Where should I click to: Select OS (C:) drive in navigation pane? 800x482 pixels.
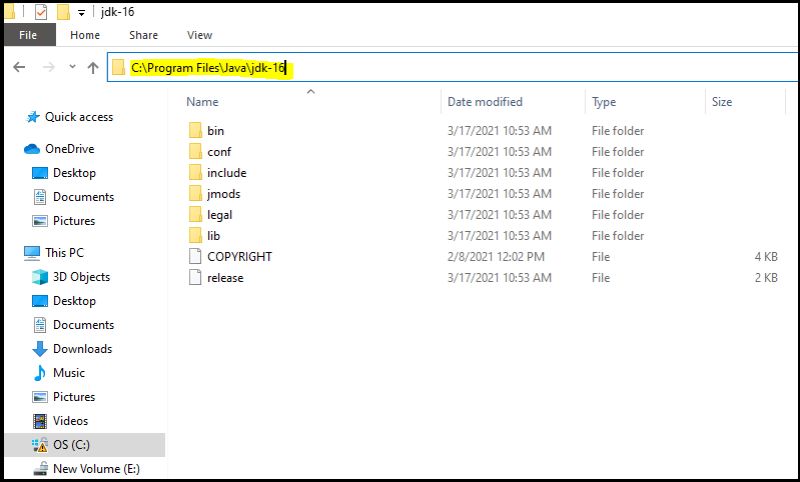pos(71,445)
